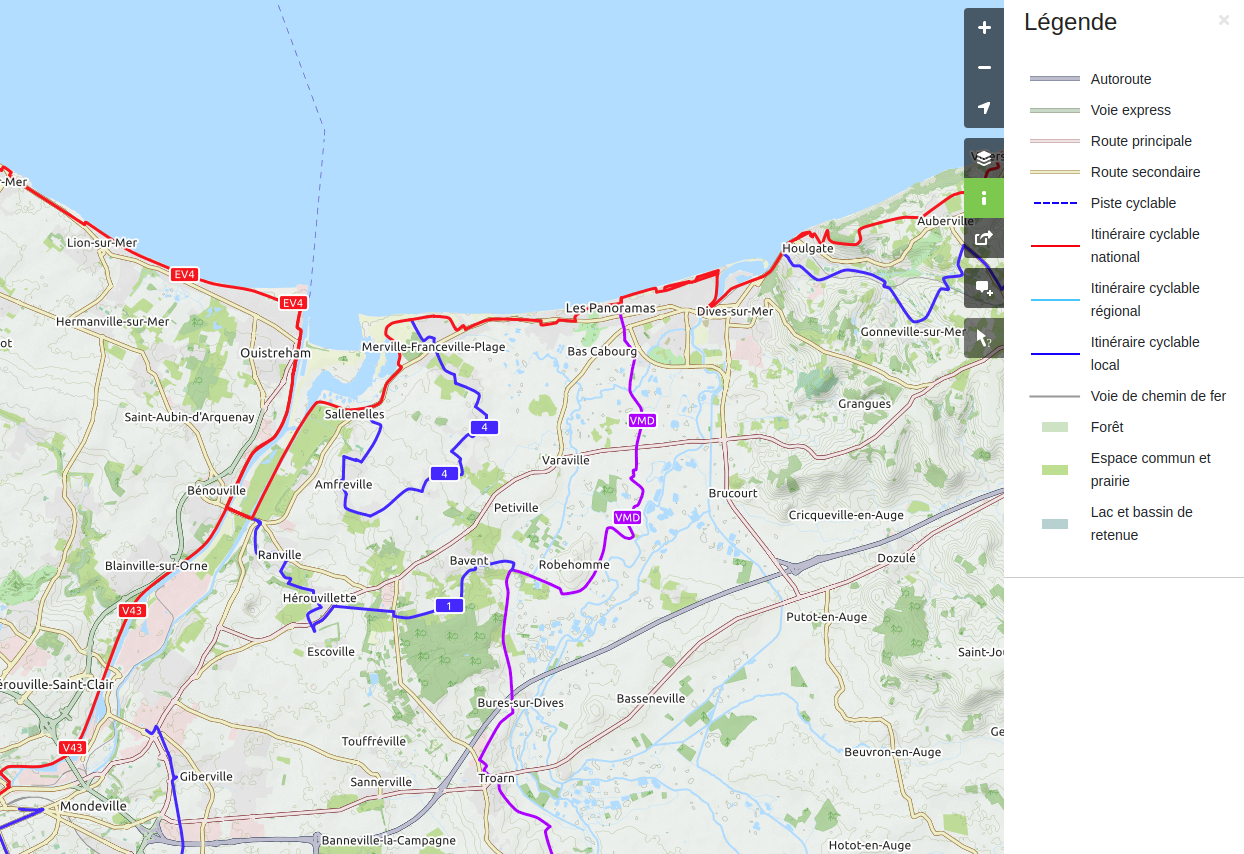Click the Grangues label
1244x854 pixels.
pyautogui.click(x=865, y=404)
